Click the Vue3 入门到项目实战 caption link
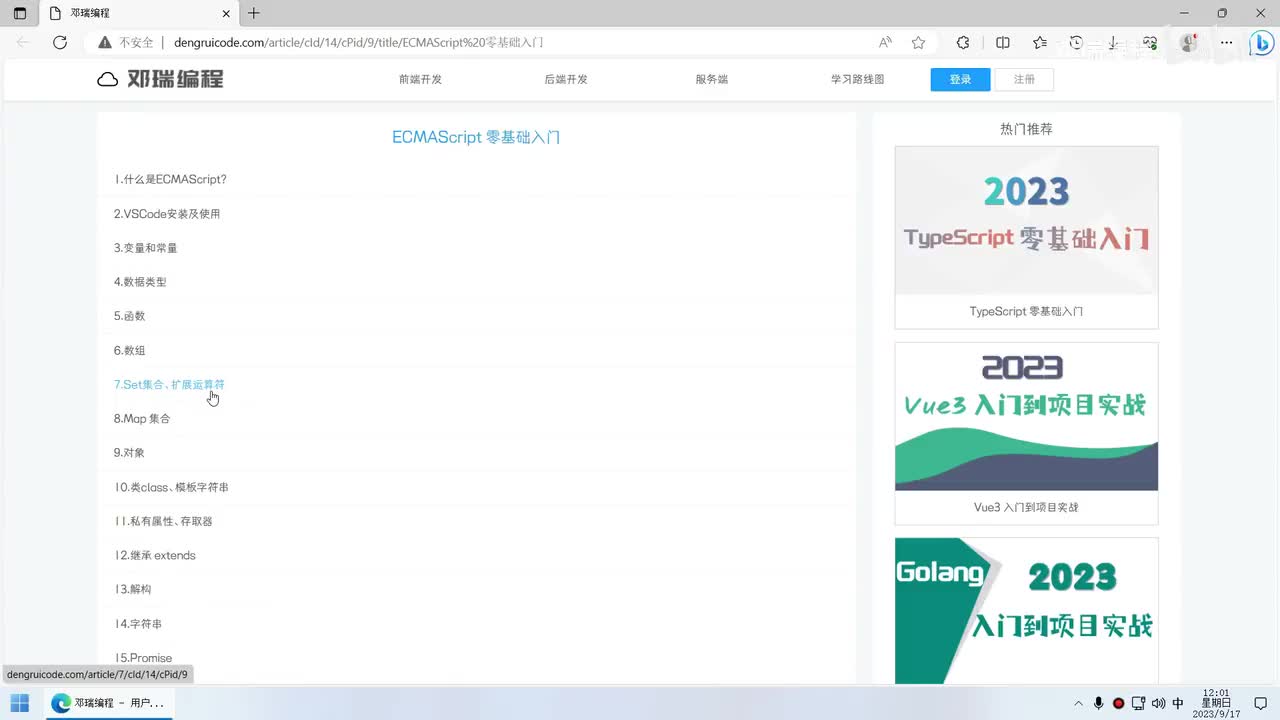The width and height of the screenshot is (1280, 720). 1026,507
